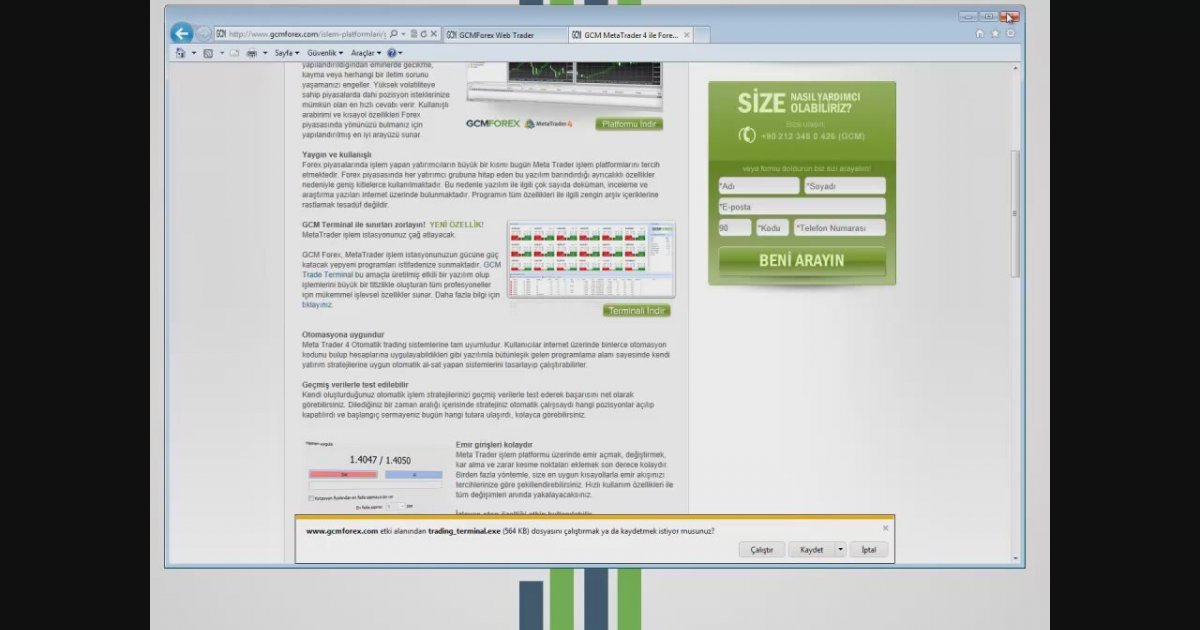Open Tools gear icon at top right
The width and height of the screenshot is (1200, 630).
point(1010,34)
